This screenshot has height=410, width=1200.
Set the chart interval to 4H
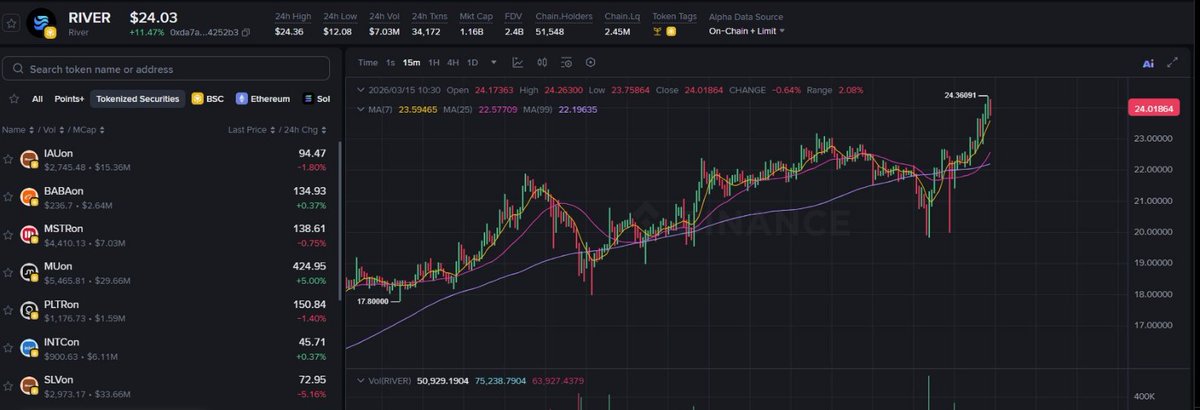[453, 63]
